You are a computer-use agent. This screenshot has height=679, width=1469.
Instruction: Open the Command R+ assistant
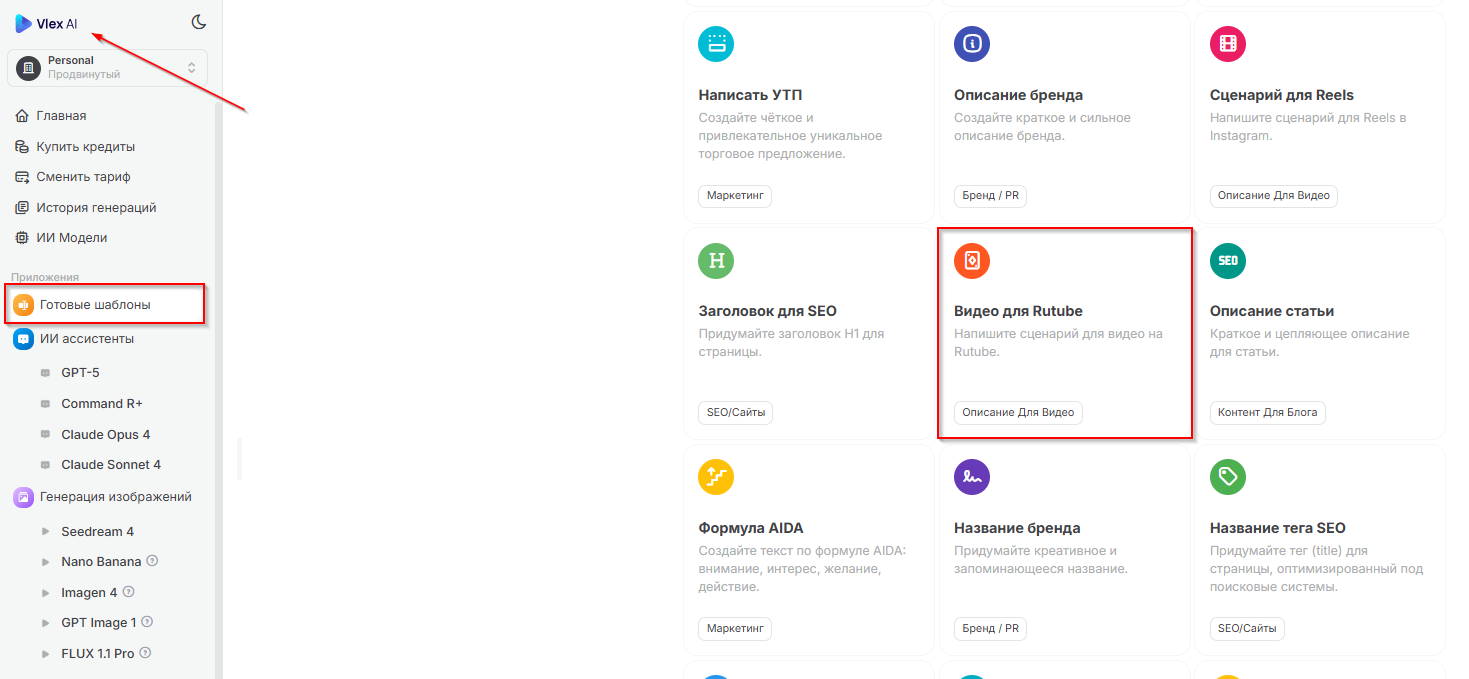click(102, 404)
